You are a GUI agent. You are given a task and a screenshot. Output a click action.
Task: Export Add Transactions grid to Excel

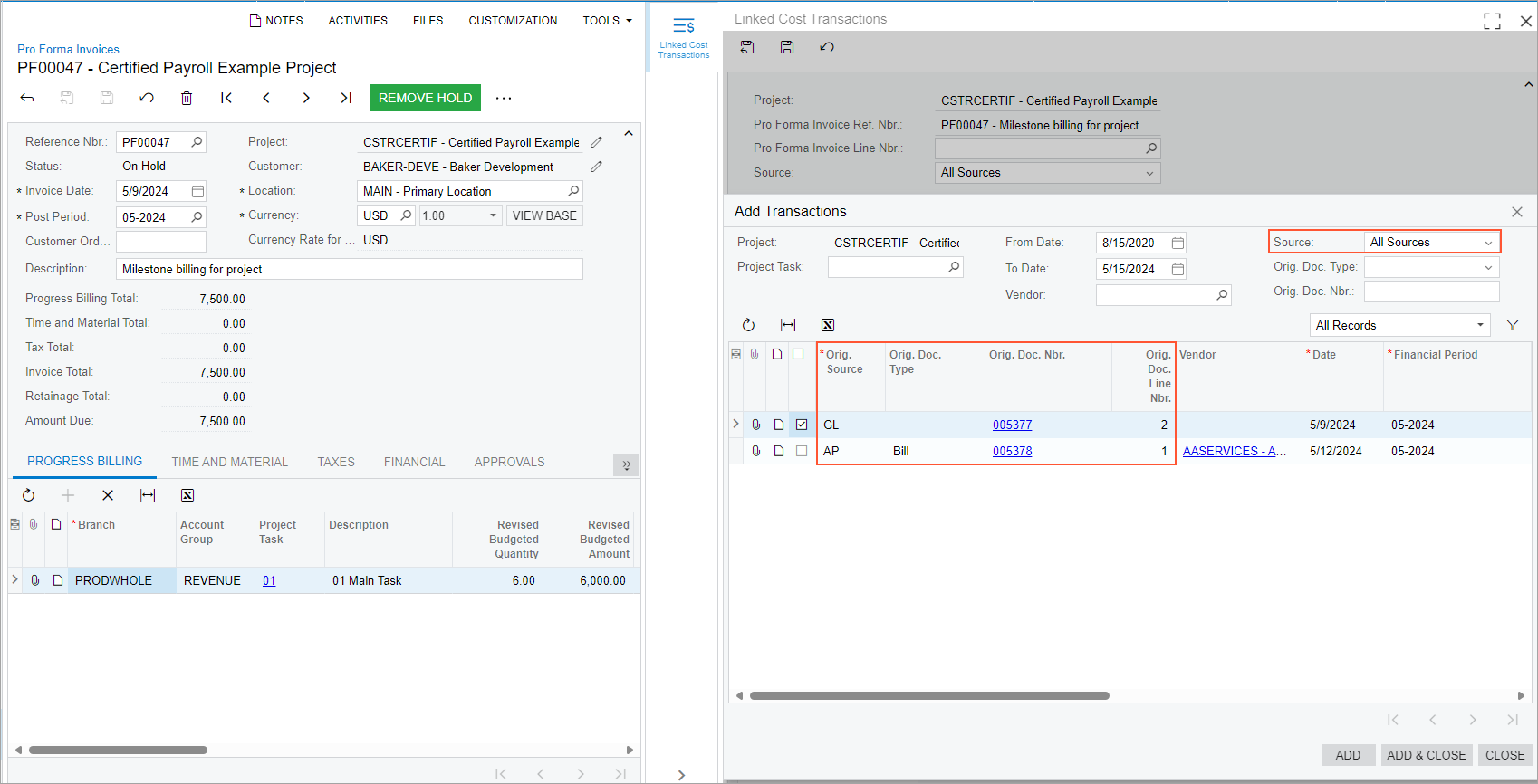coord(828,325)
